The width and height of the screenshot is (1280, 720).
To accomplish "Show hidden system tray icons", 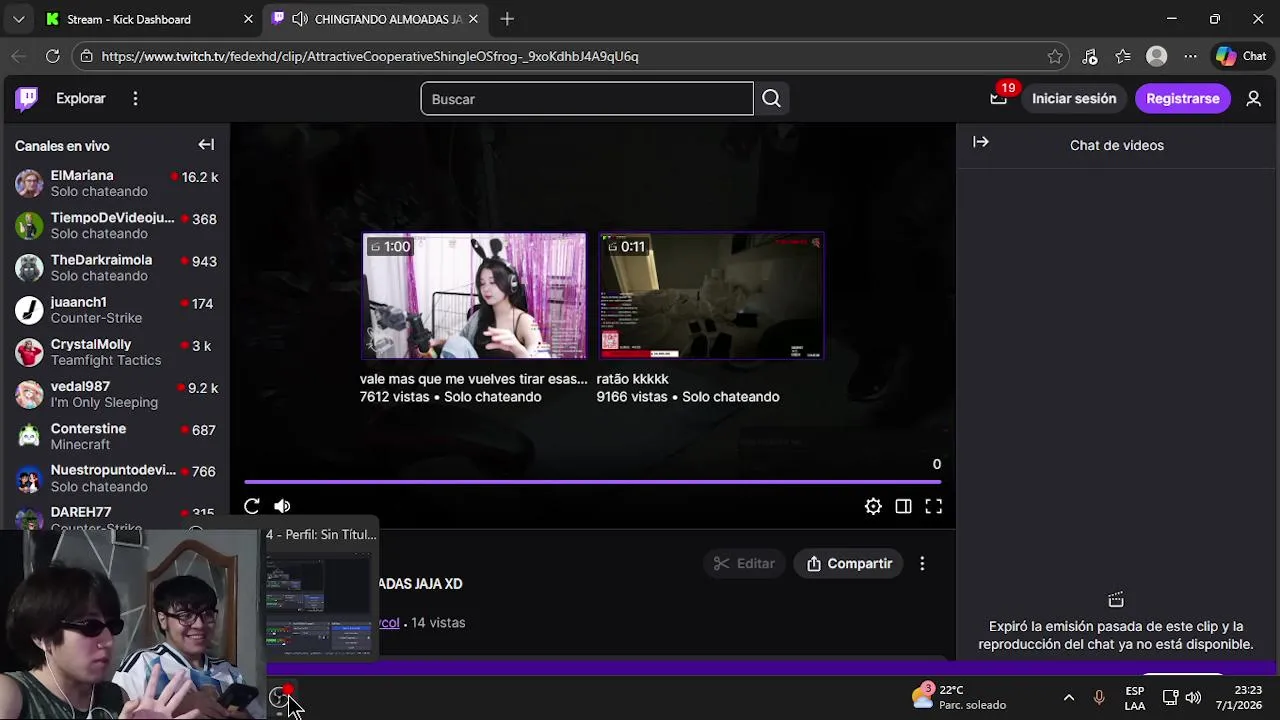I will (x=1068, y=697).
